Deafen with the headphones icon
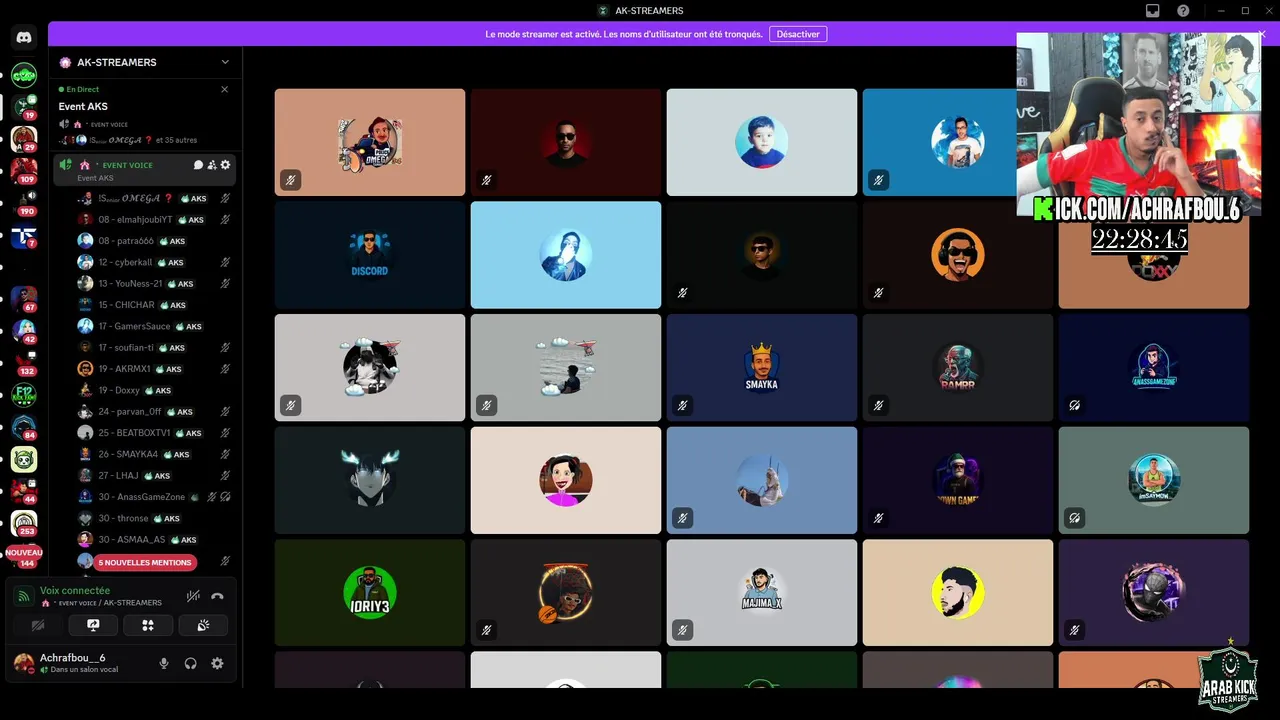Image resolution: width=1280 pixels, height=720 pixels. click(x=190, y=663)
